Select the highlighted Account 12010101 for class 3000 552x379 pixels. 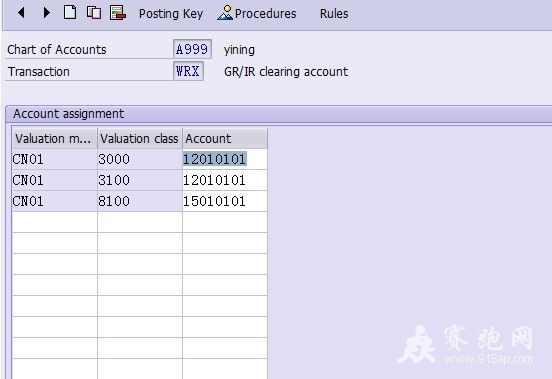pyautogui.click(x=225, y=159)
